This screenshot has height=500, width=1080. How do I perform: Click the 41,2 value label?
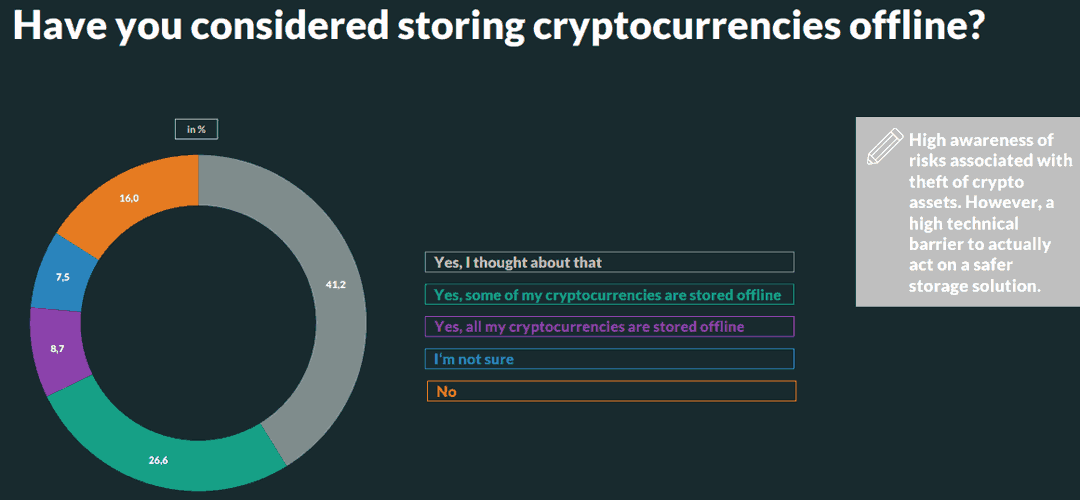(x=335, y=284)
